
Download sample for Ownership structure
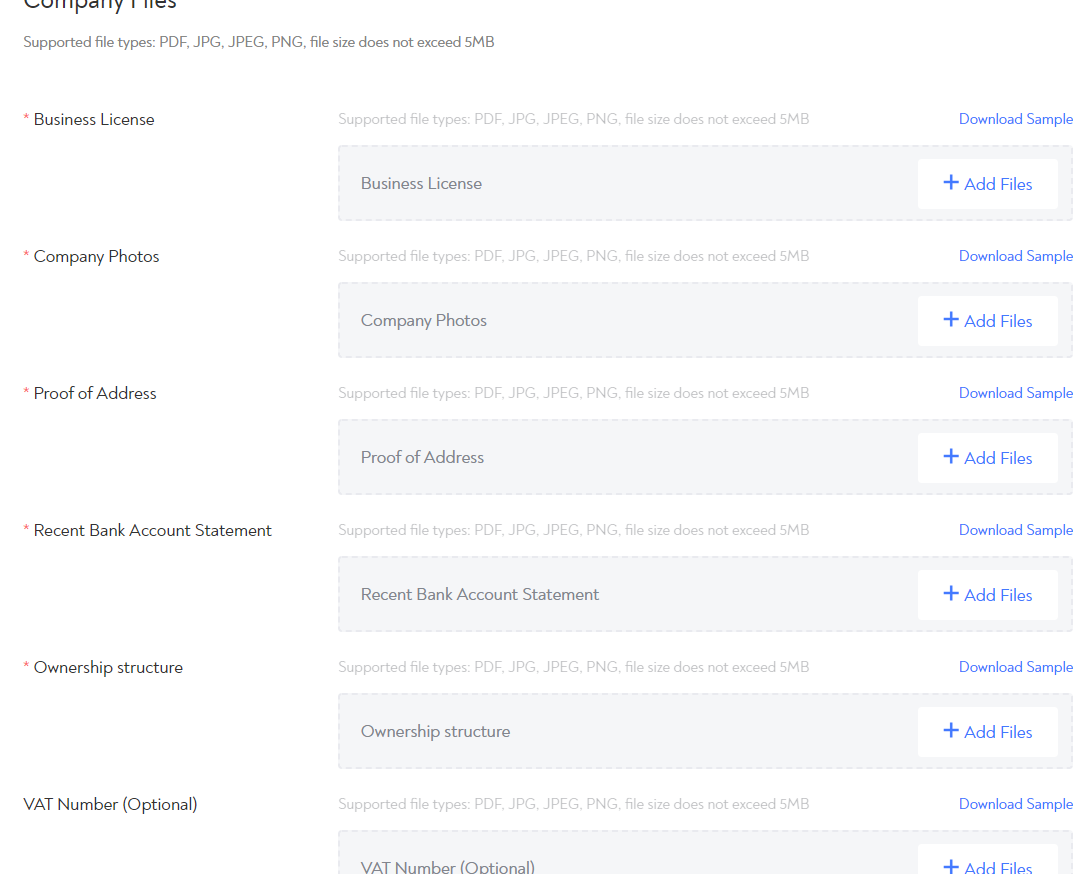[1015, 666]
